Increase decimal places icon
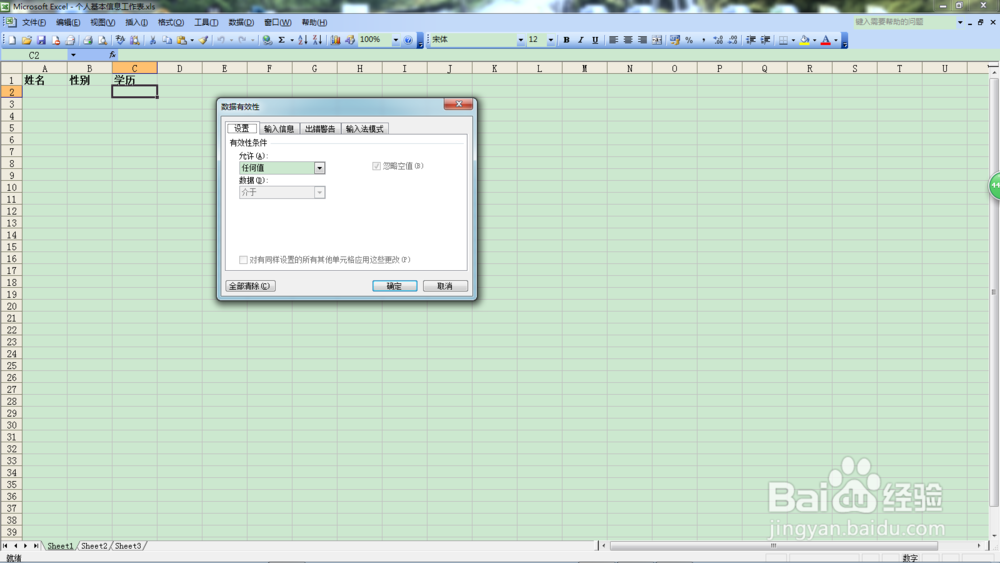Screen dimensions: 1000x563 [718, 40]
